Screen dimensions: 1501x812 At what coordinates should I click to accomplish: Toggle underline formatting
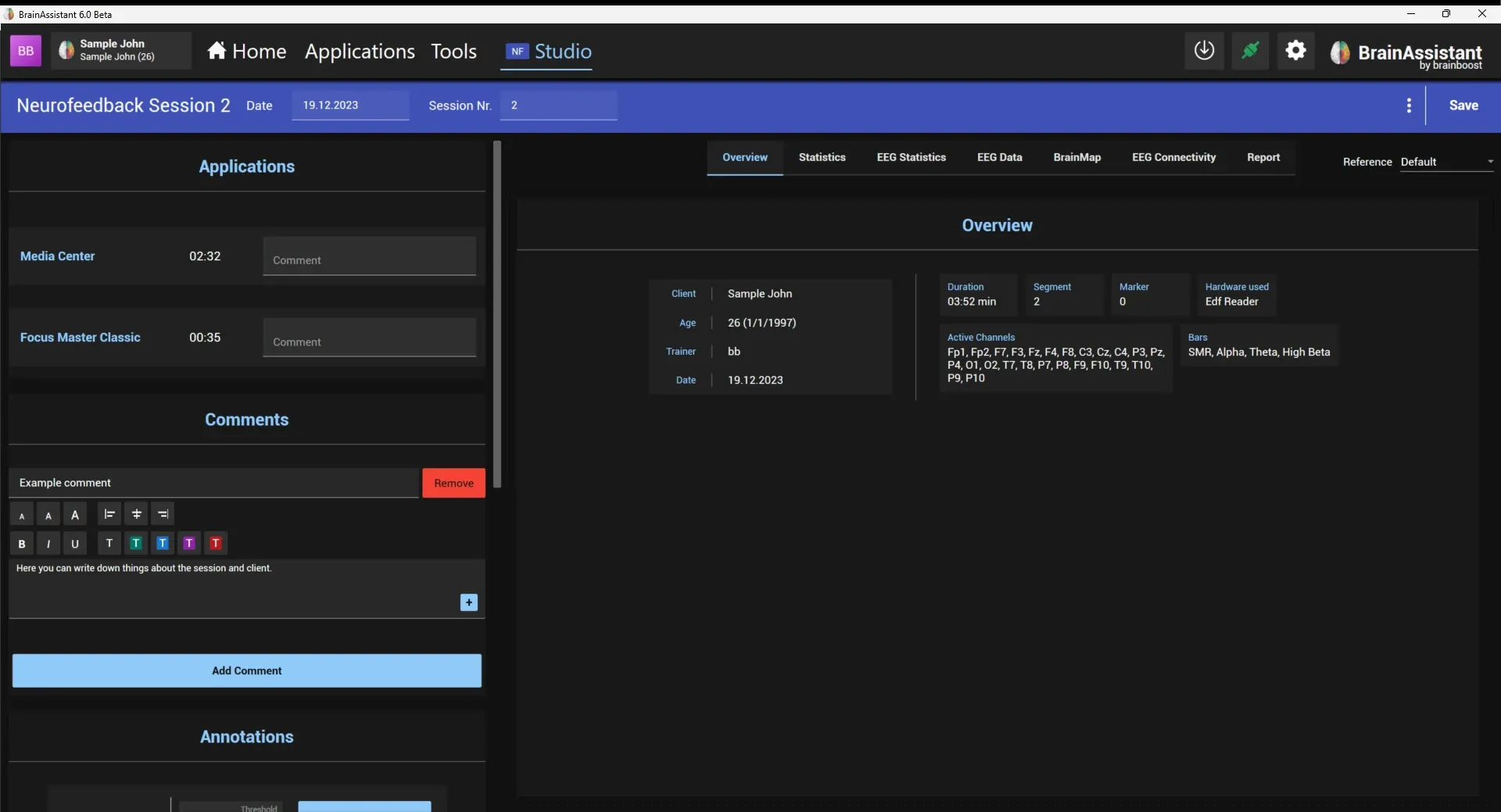click(x=75, y=543)
